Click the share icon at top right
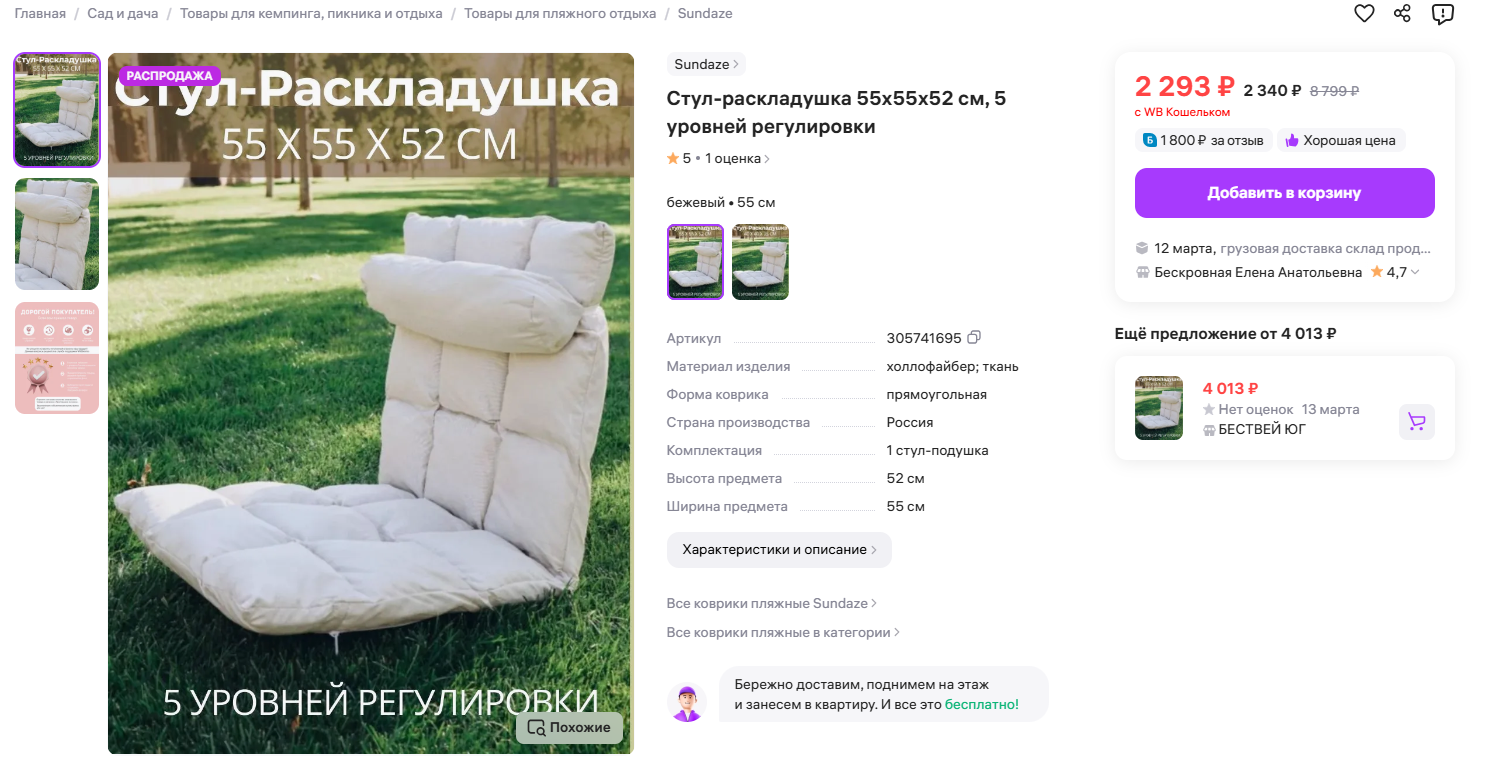 click(1403, 13)
